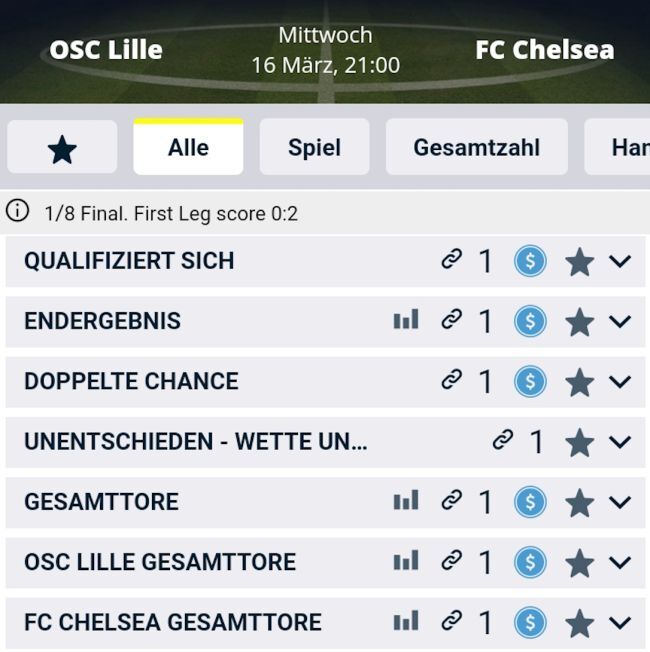The image size is (650, 652).
Task: Expand the FC Chelsea Gesamttore chevron
Action: click(620, 622)
